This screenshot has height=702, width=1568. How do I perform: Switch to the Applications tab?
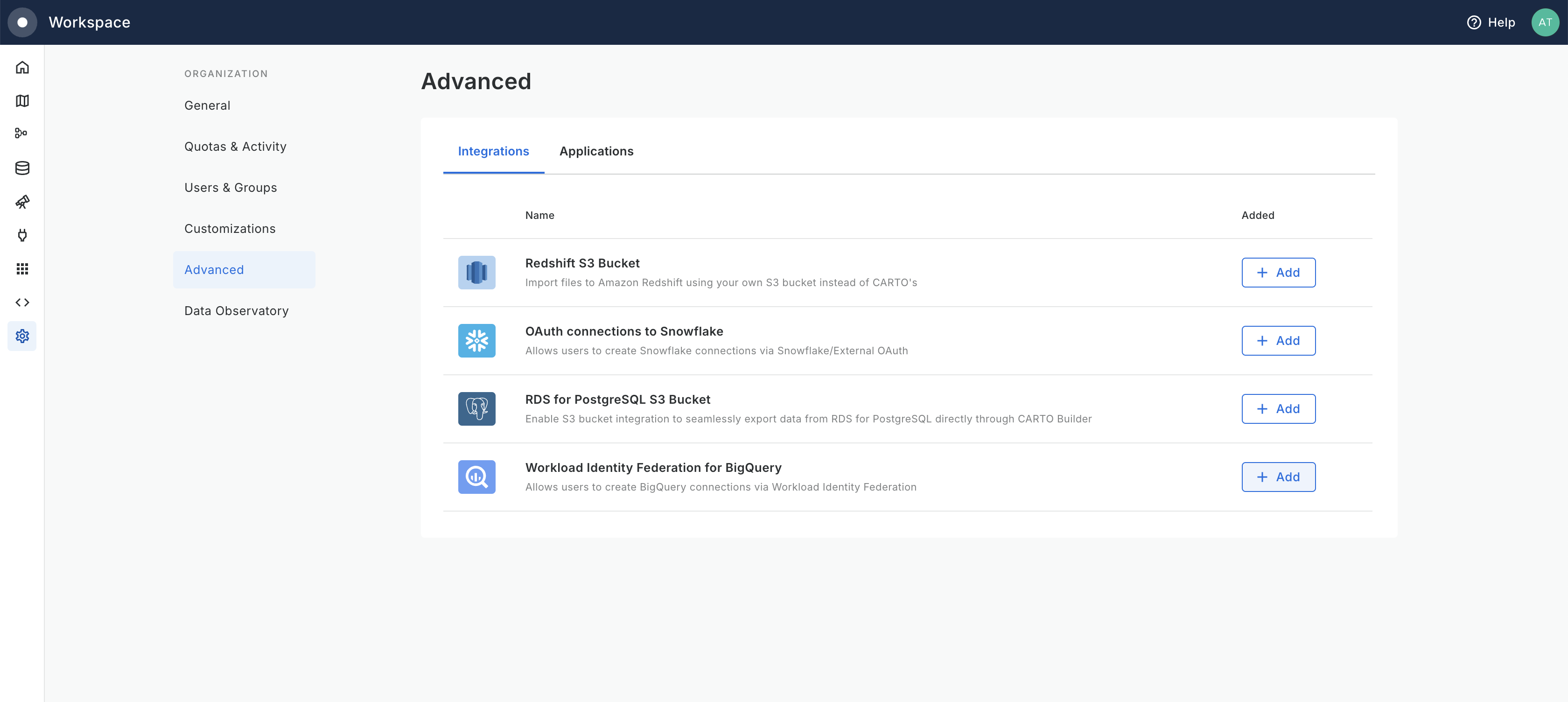[596, 152]
